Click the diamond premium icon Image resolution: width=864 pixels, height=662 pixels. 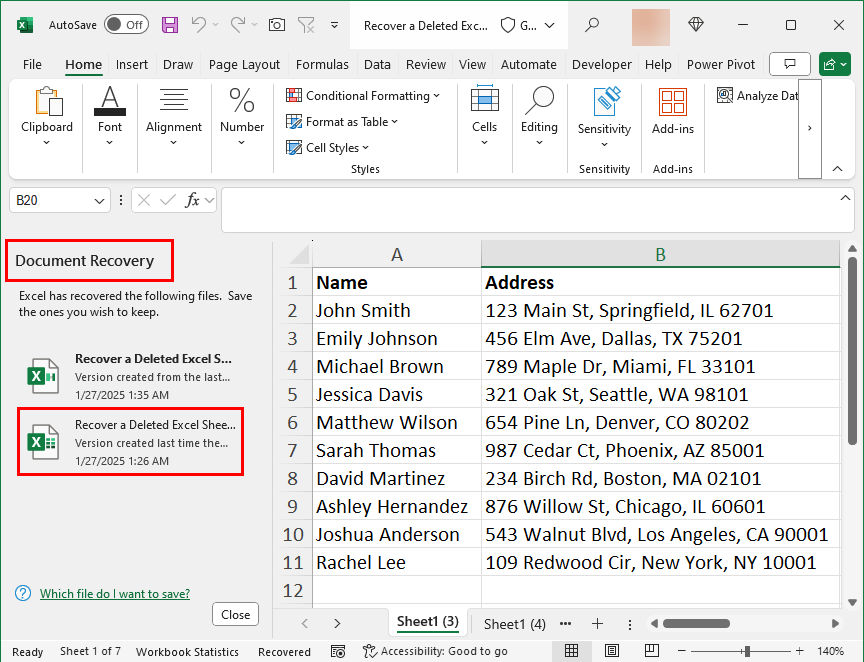click(x=696, y=24)
